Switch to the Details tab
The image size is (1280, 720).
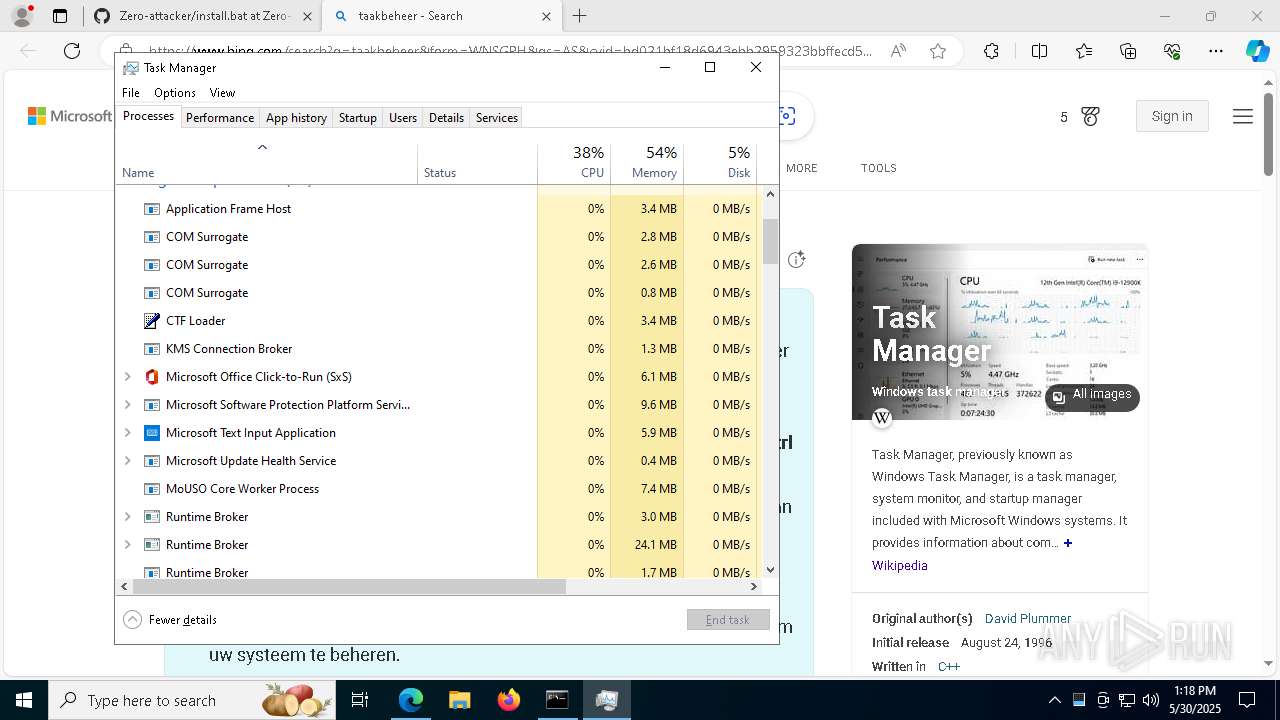pos(446,117)
